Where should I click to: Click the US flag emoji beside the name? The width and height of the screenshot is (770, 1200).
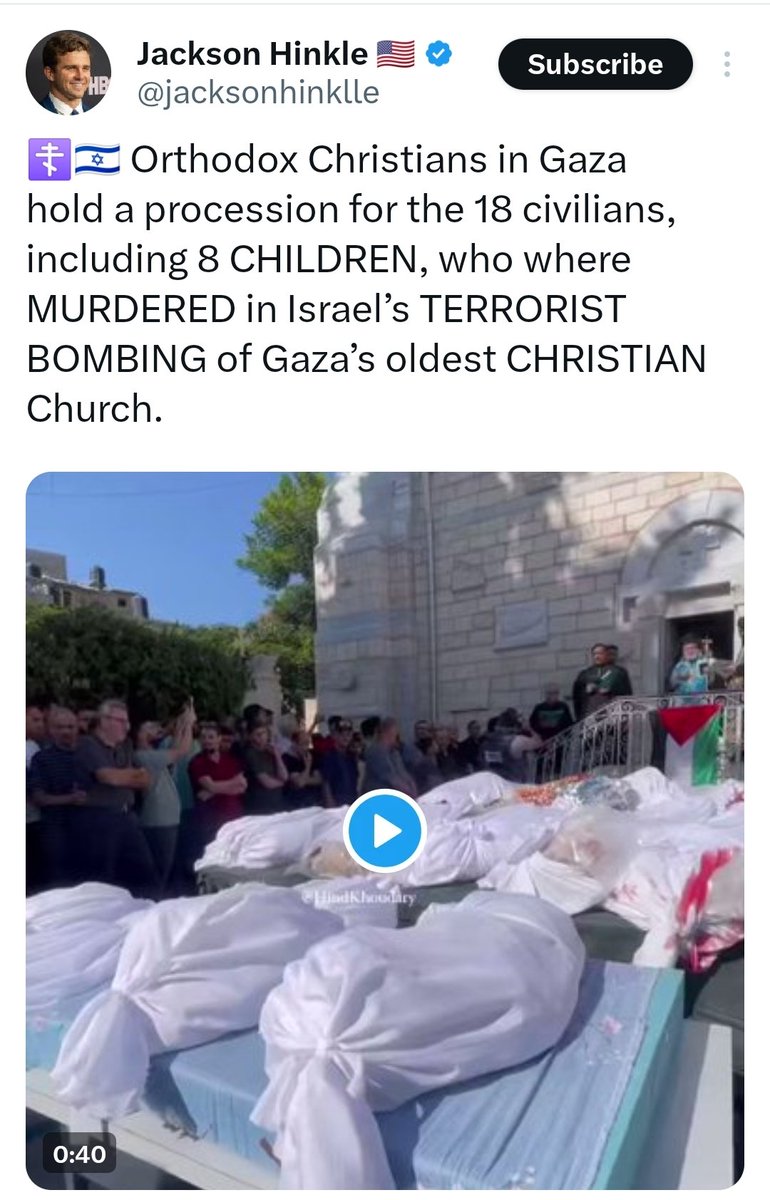(x=396, y=54)
